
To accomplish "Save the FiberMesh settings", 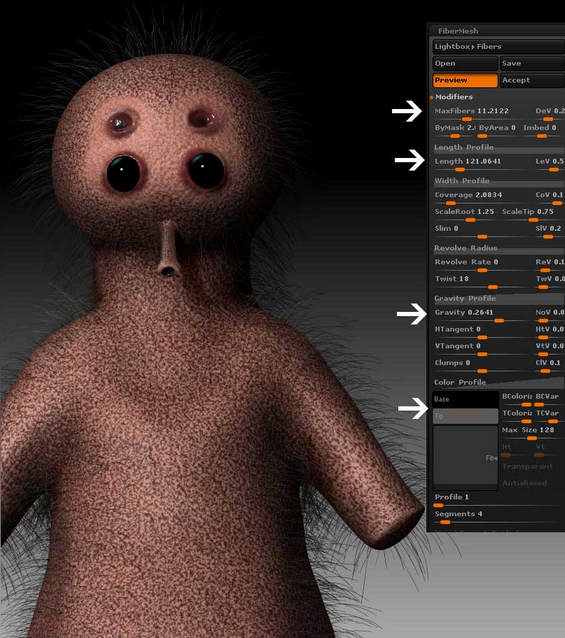I will click(532, 63).
